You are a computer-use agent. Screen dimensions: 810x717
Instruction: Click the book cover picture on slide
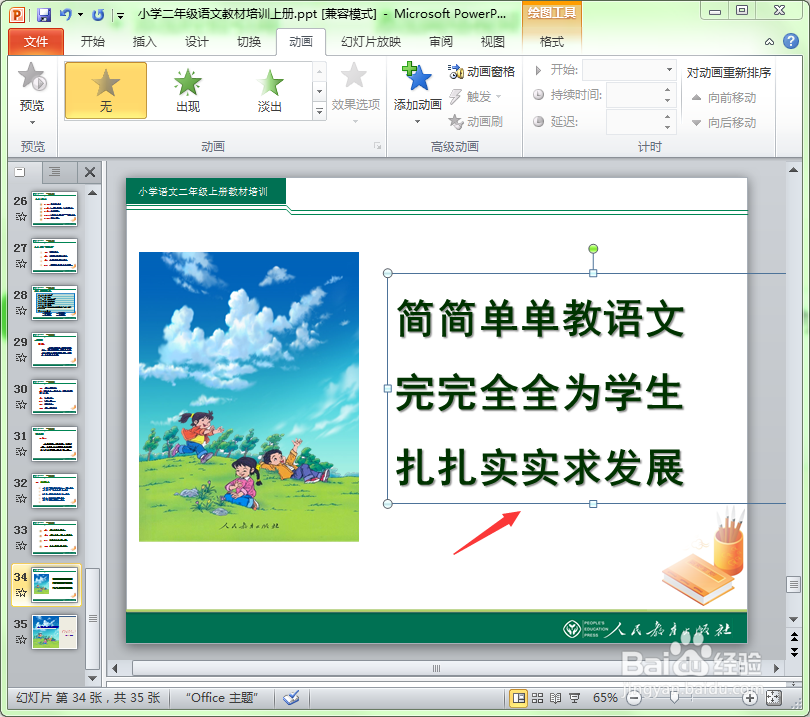click(x=249, y=397)
